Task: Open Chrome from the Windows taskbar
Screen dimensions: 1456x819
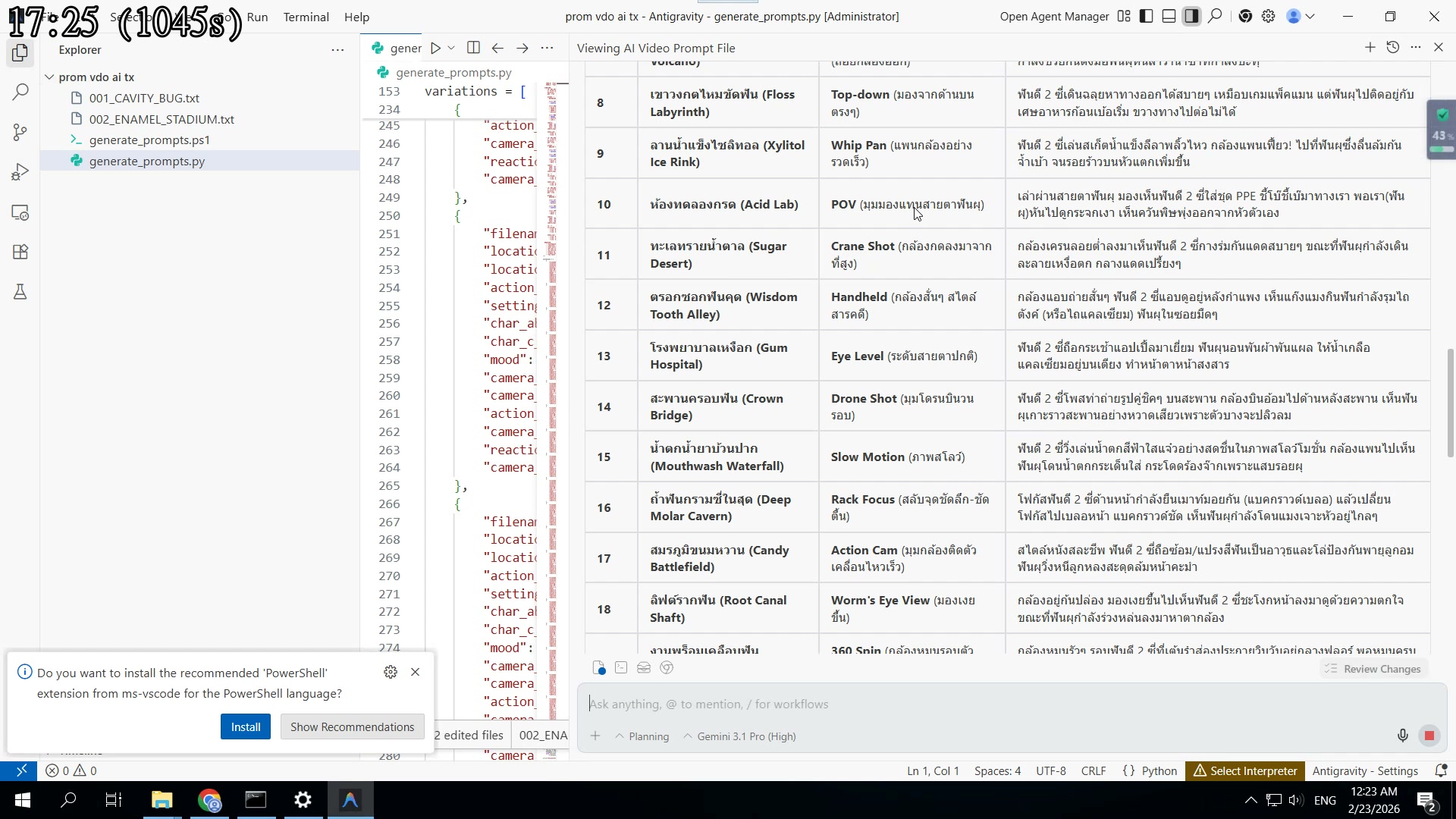Action: coord(209,800)
